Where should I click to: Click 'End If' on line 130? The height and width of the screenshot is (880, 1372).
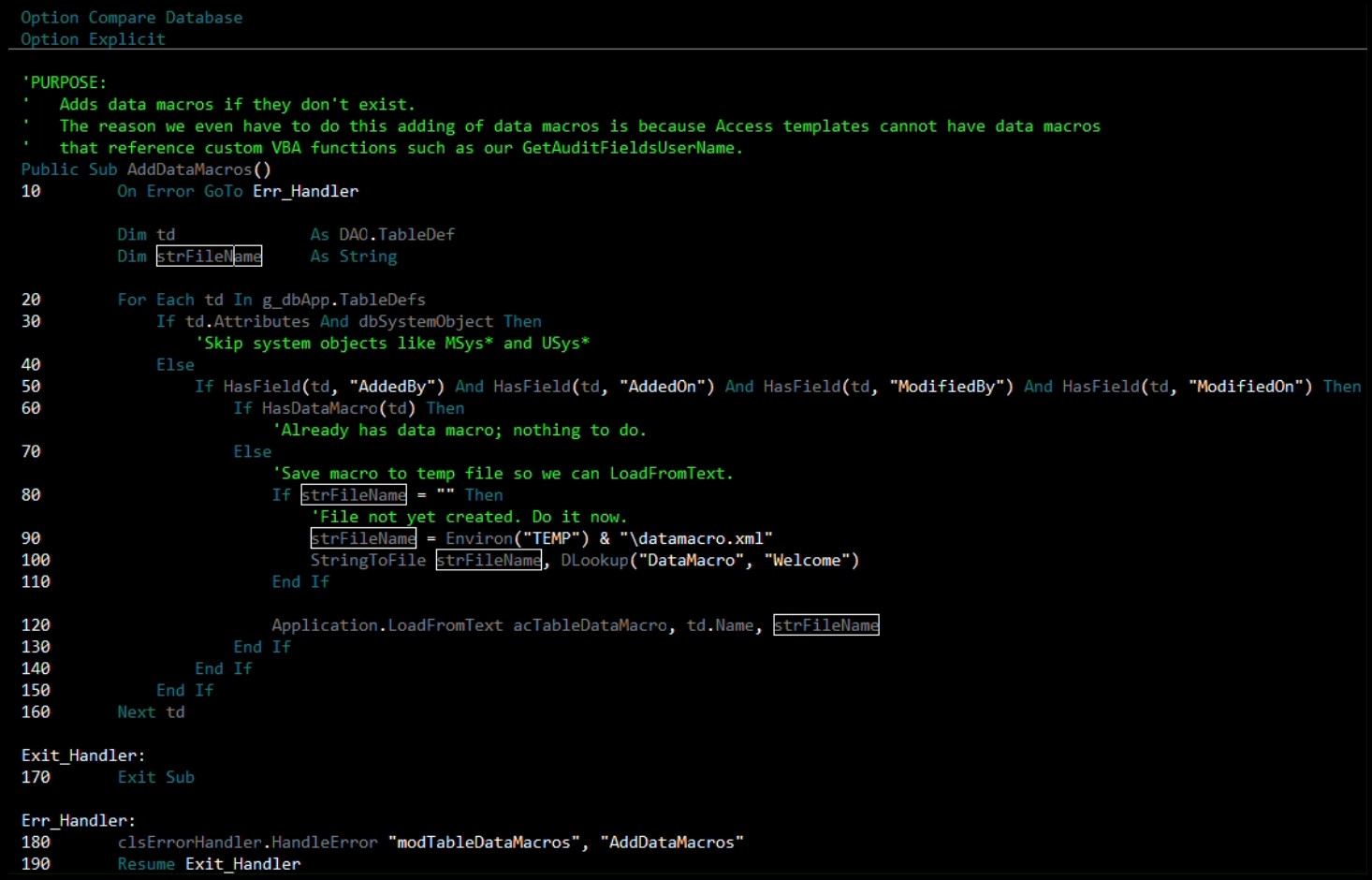[x=262, y=647]
